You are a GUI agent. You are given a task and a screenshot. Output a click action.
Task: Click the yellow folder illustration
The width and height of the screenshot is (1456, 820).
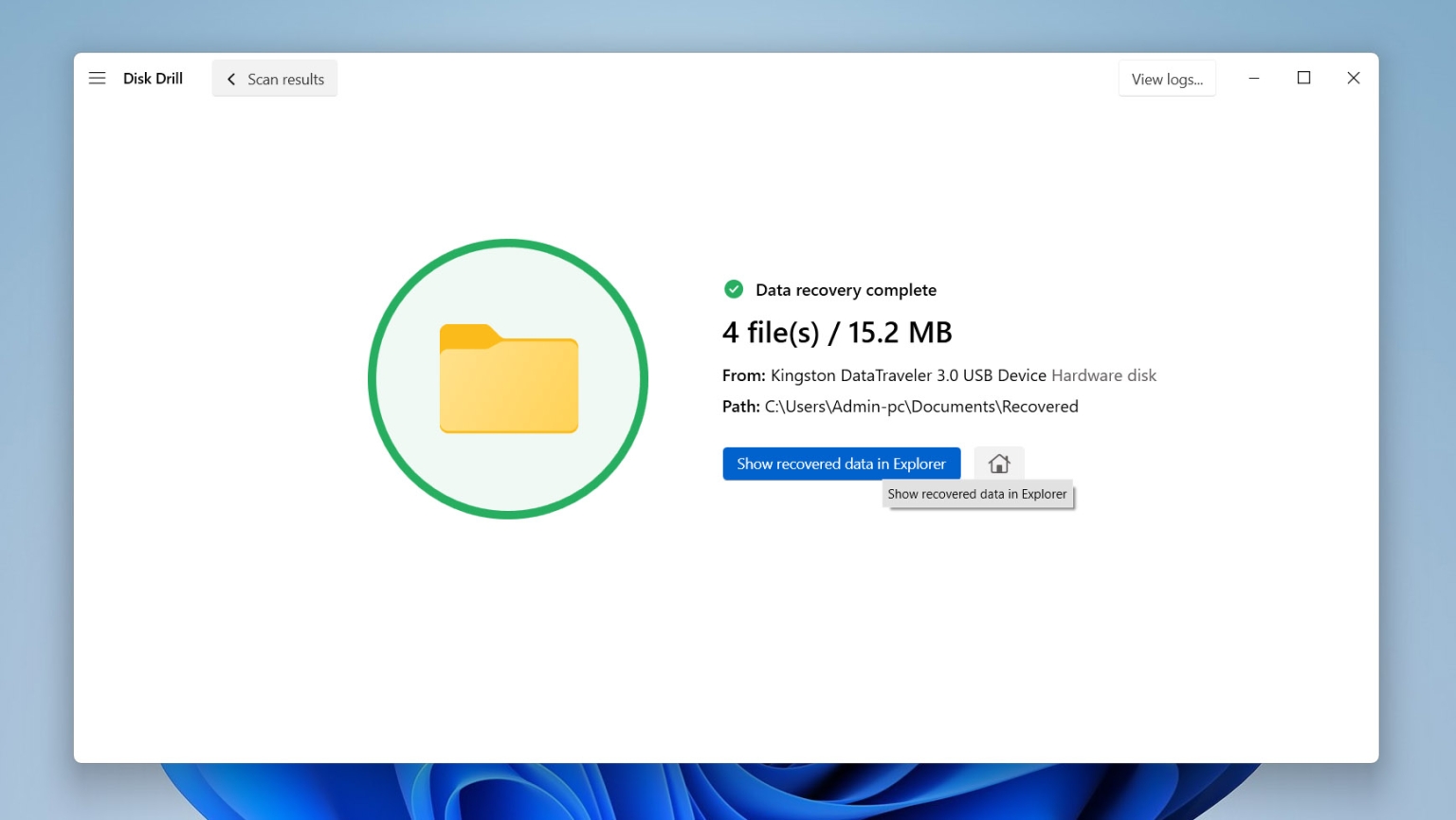coord(508,379)
